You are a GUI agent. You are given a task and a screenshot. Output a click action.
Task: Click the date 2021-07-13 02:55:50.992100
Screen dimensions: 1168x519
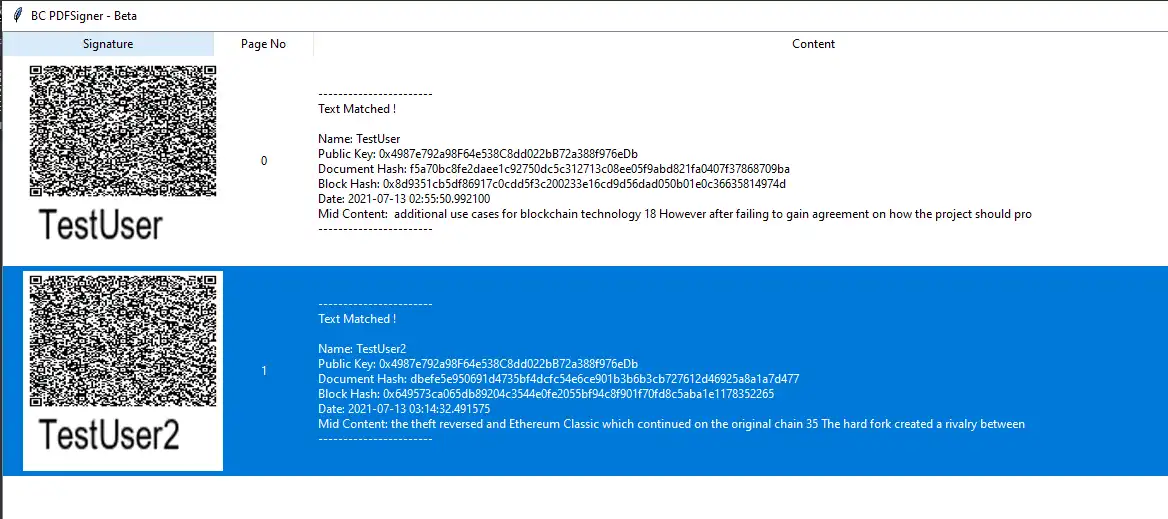tap(404, 199)
